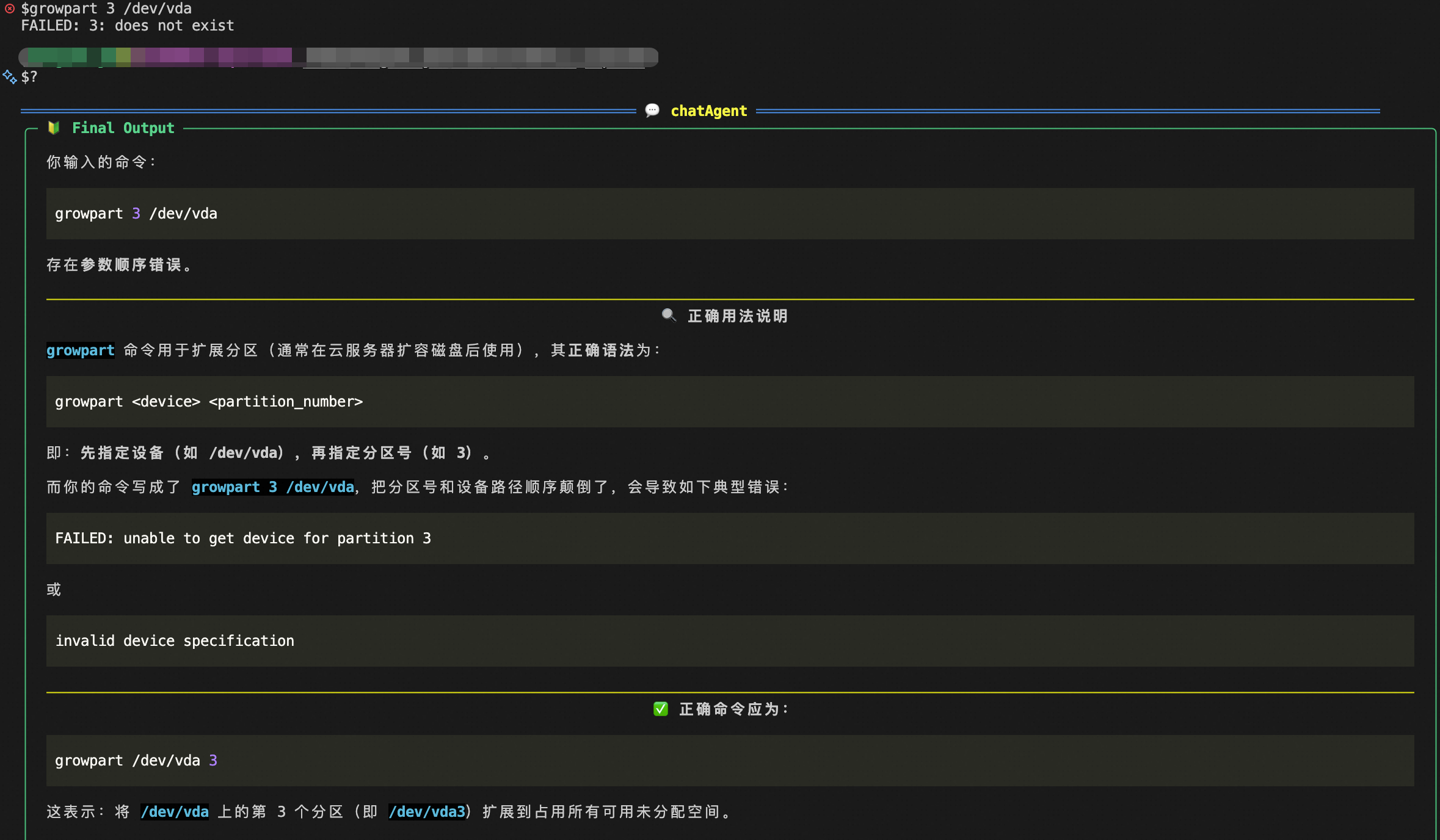Click the 'growpart /dev/vda 3' correct command block
The image size is (1440, 840).
[x=136, y=761]
